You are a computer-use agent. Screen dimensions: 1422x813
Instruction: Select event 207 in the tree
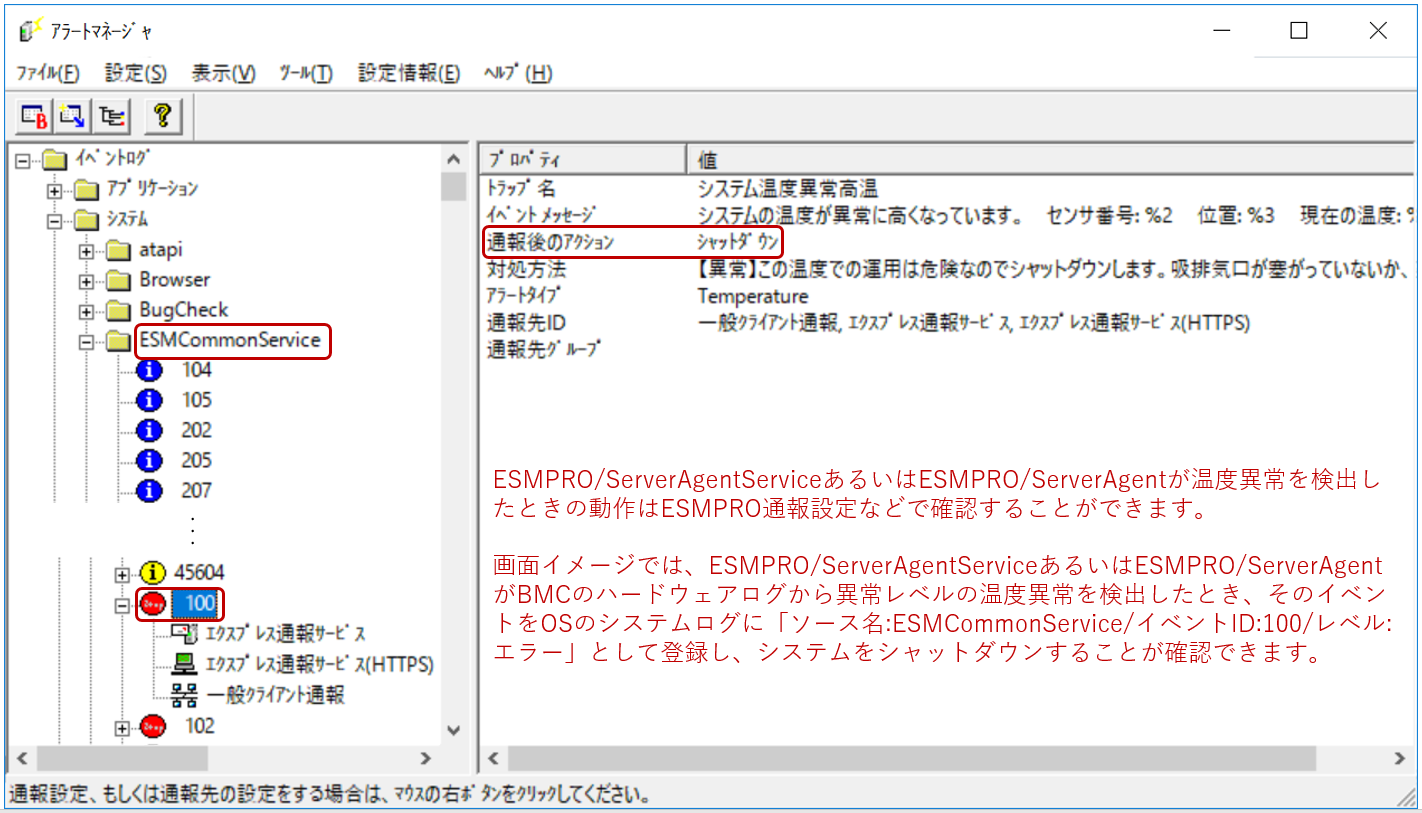tap(197, 491)
